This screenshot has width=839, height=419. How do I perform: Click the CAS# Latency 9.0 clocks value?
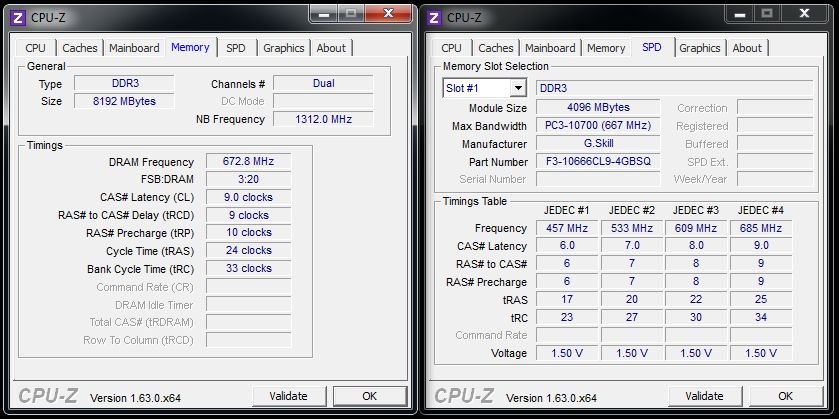point(248,197)
